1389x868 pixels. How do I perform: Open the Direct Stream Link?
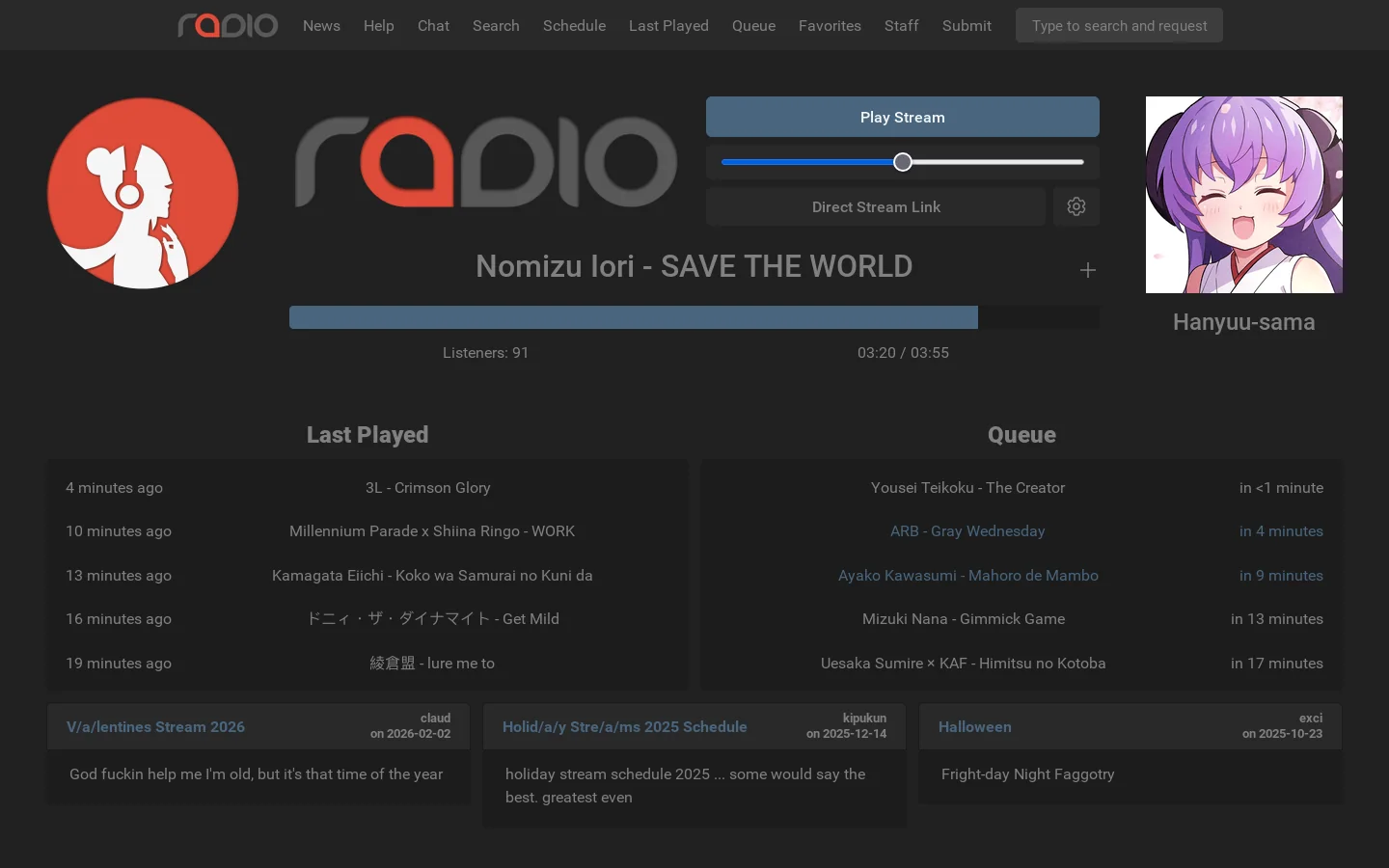pyautogui.click(x=876, y=206)
